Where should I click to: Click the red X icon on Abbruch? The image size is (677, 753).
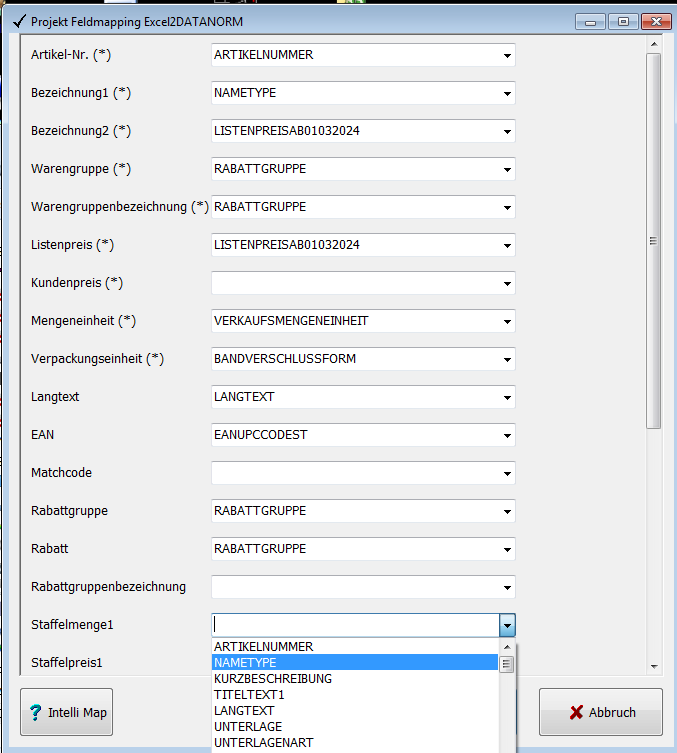point(576,712)
